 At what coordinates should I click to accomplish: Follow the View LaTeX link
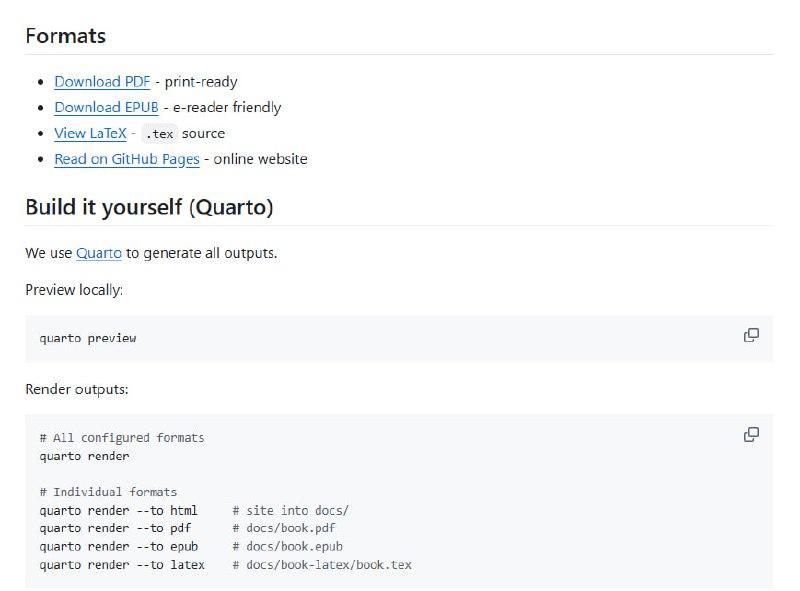[x=90, y=133]
